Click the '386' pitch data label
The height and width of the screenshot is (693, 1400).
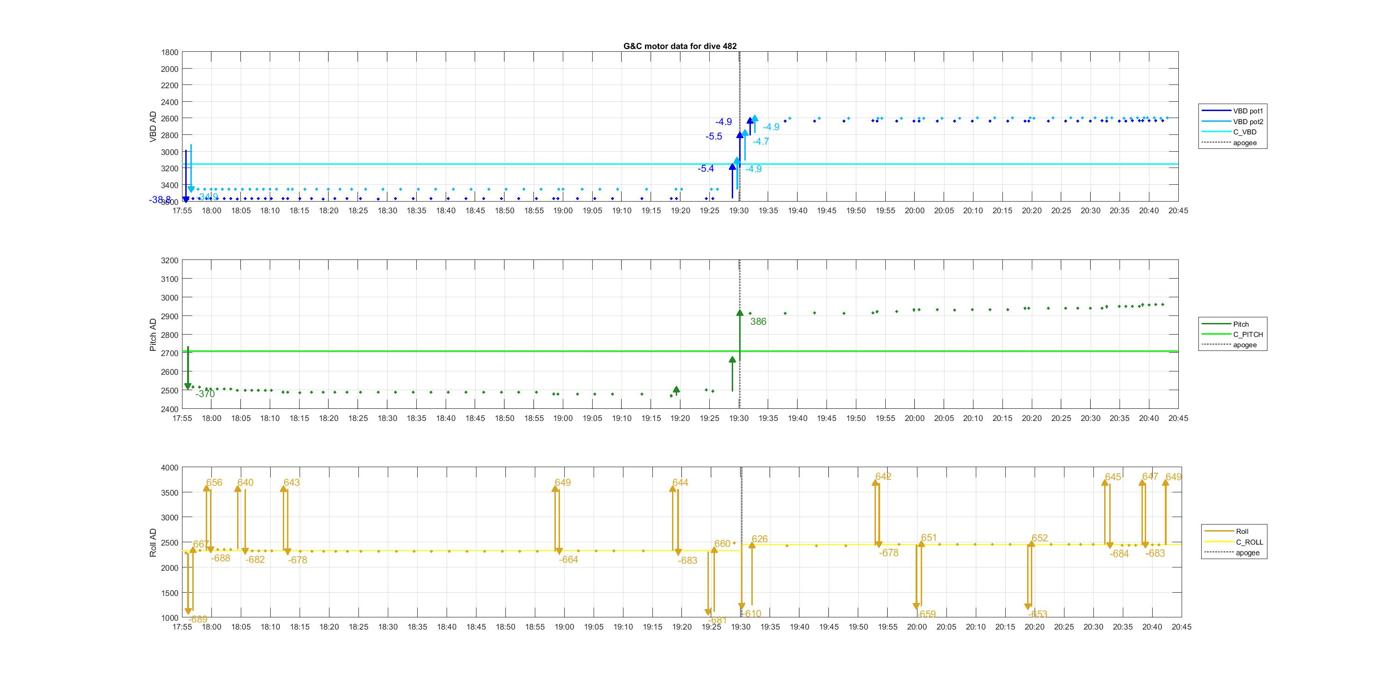click(x=758, y=322)
